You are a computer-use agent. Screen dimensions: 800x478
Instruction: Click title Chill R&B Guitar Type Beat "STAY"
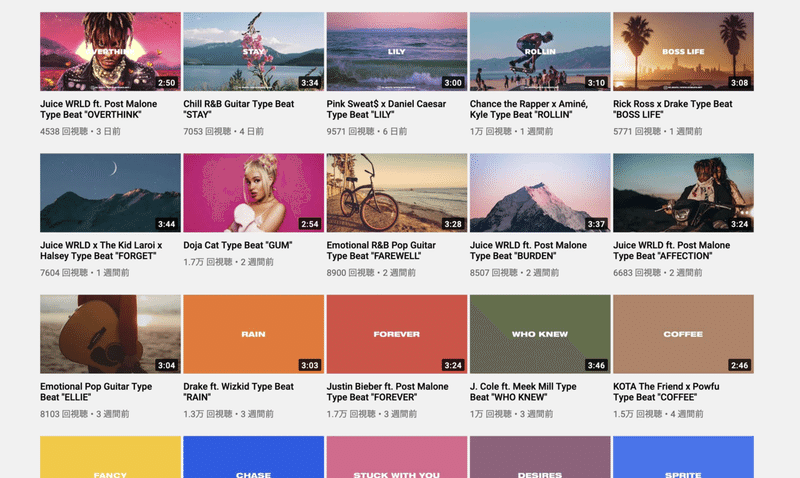[x=239, y=109]
